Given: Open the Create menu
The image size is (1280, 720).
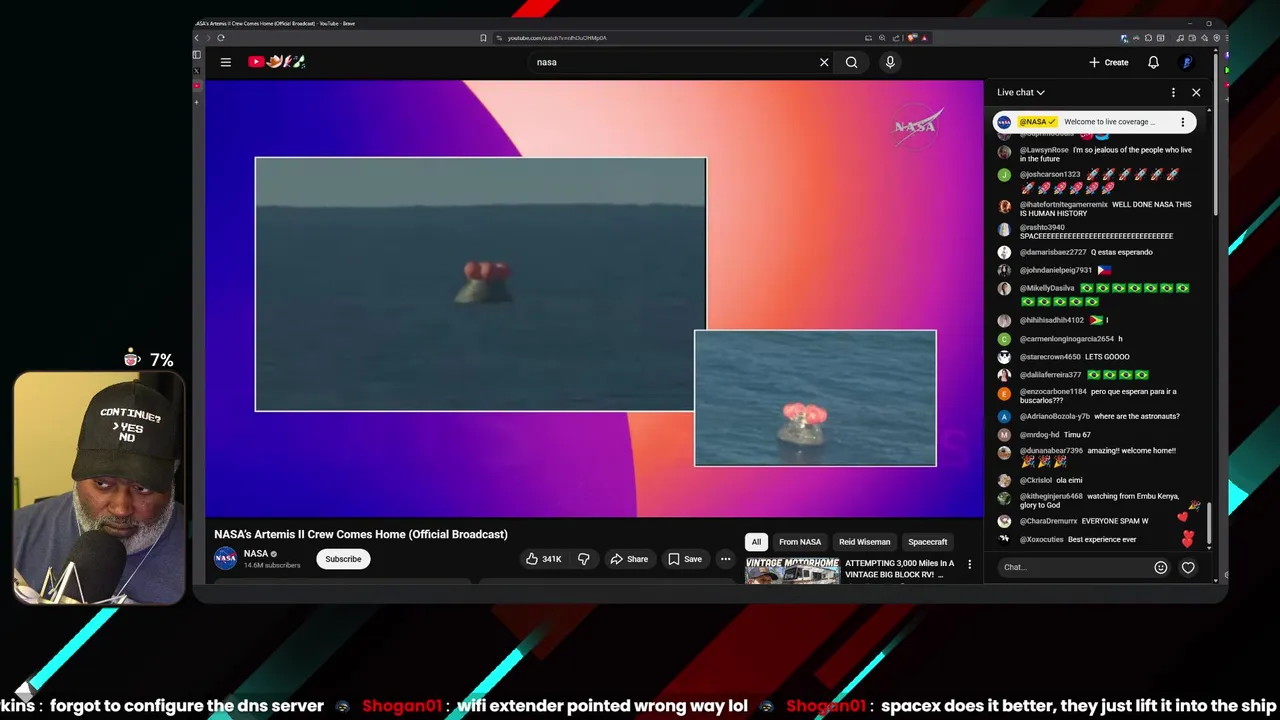Looking at the screenshot, I should [x=1109, y=62].
